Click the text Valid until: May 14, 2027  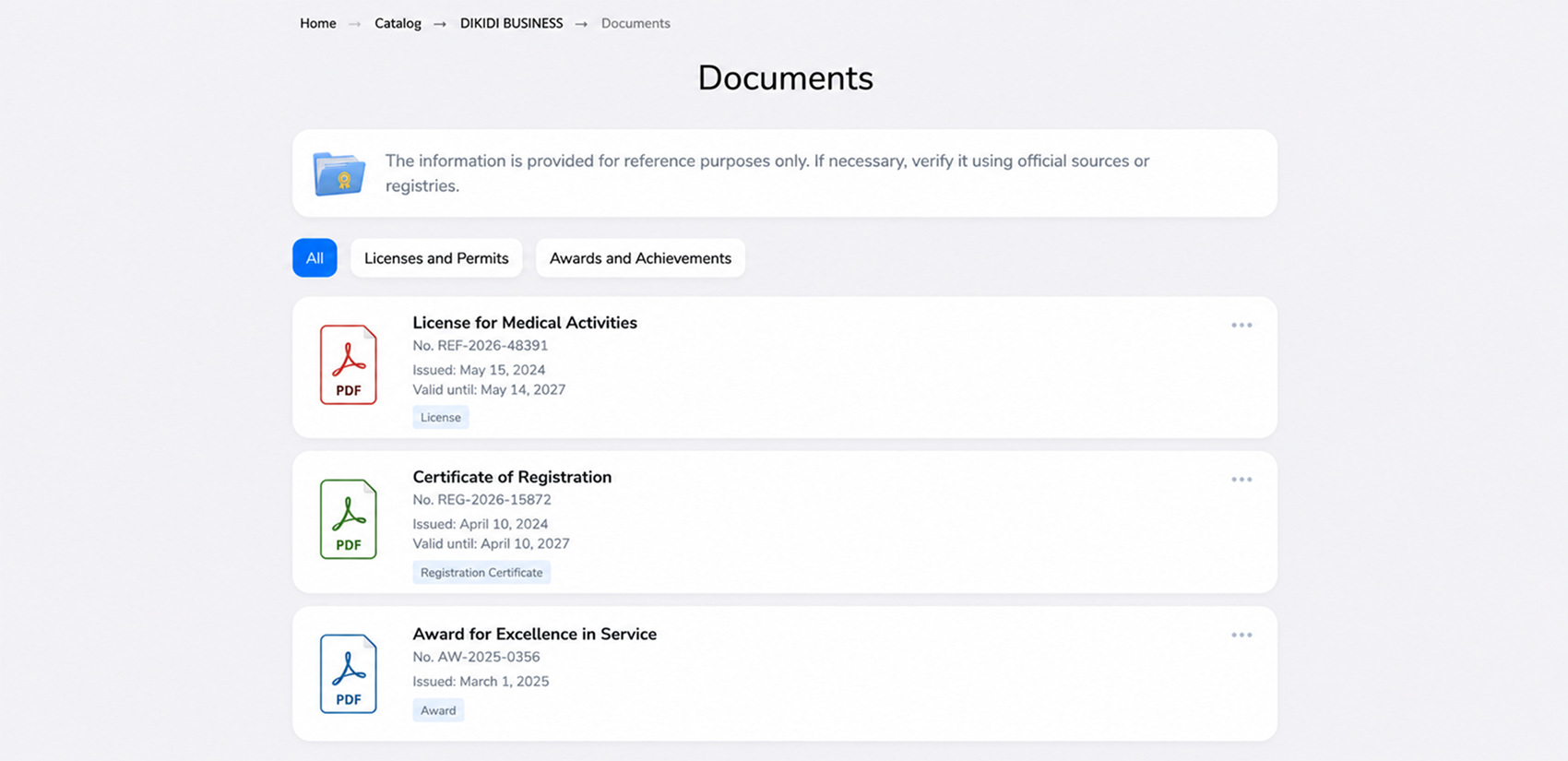(489, 389)
